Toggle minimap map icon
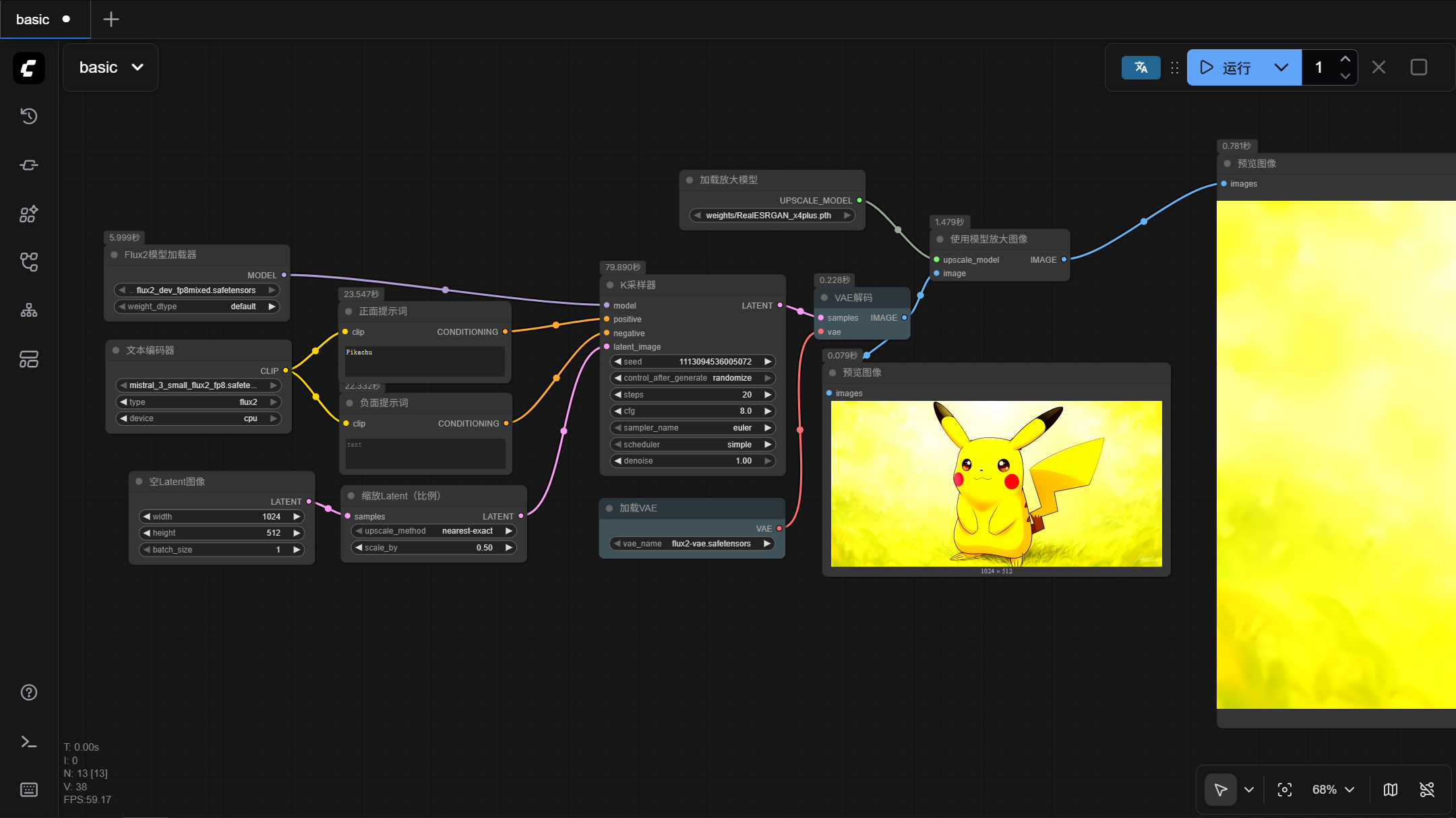Screen dimensions: 1456x818 (x=1391, y=790)
